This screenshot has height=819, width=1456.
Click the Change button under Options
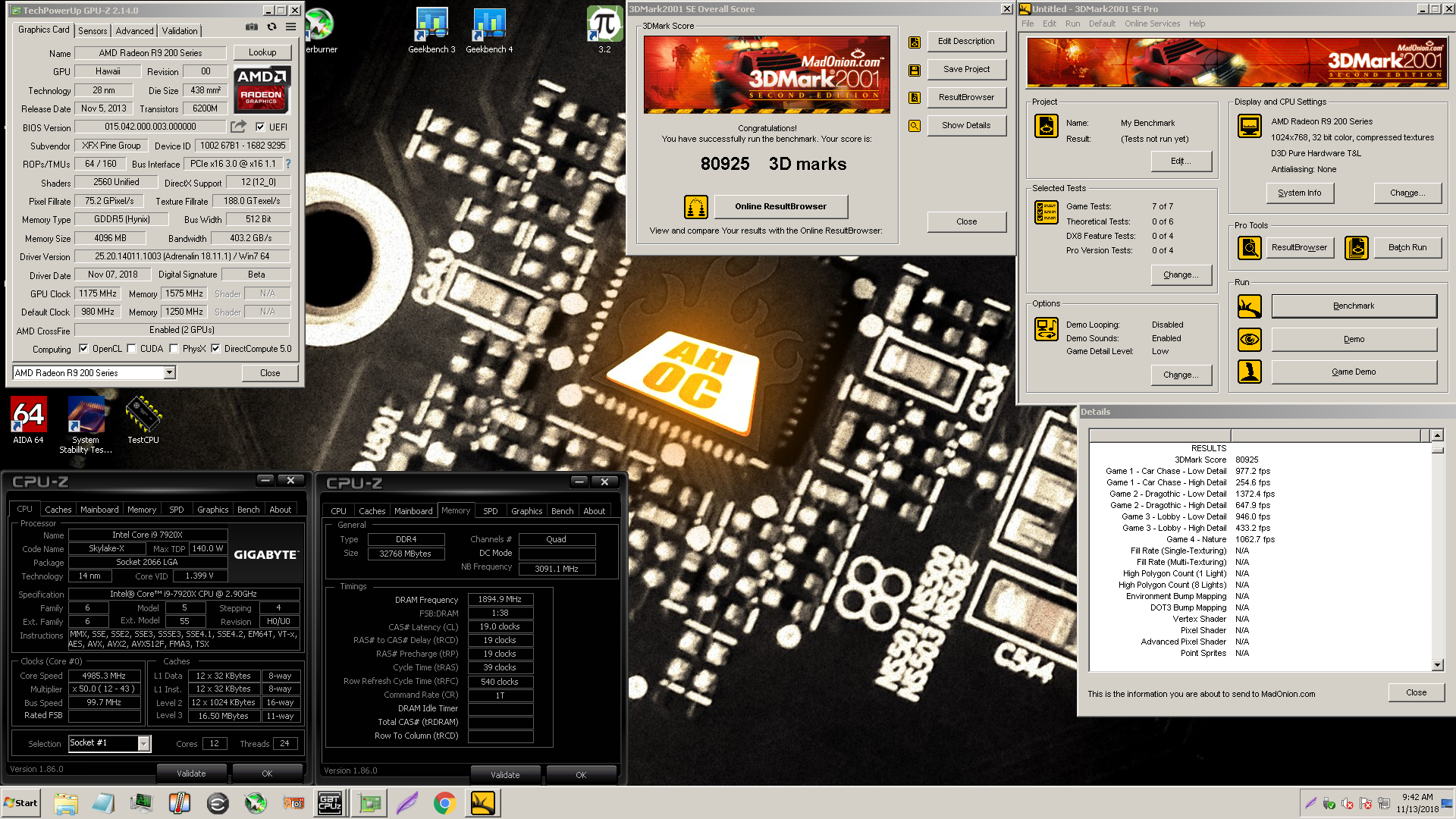click(1181, 375)
